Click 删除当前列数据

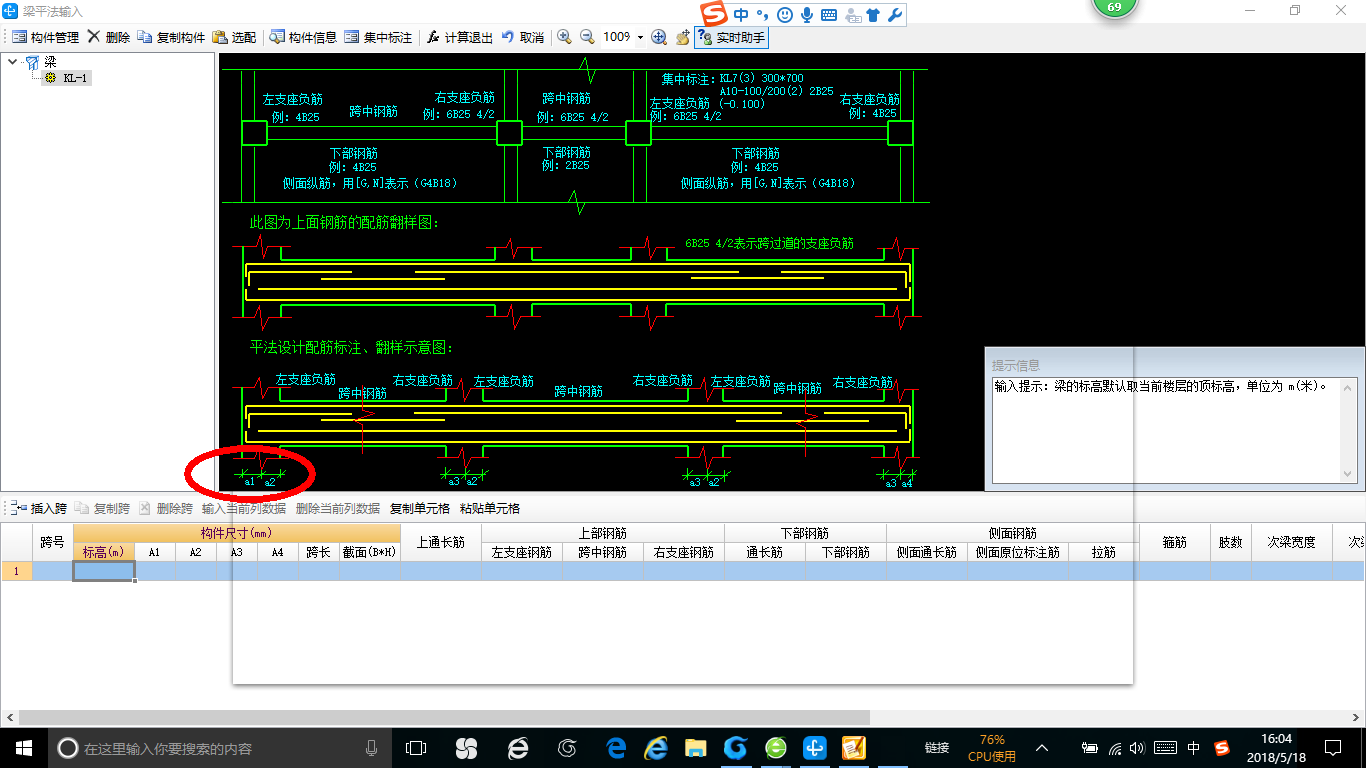point(338,508)
